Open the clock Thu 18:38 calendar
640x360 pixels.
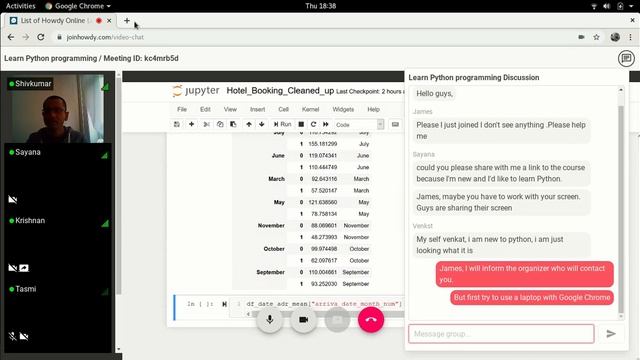point(320,6)
